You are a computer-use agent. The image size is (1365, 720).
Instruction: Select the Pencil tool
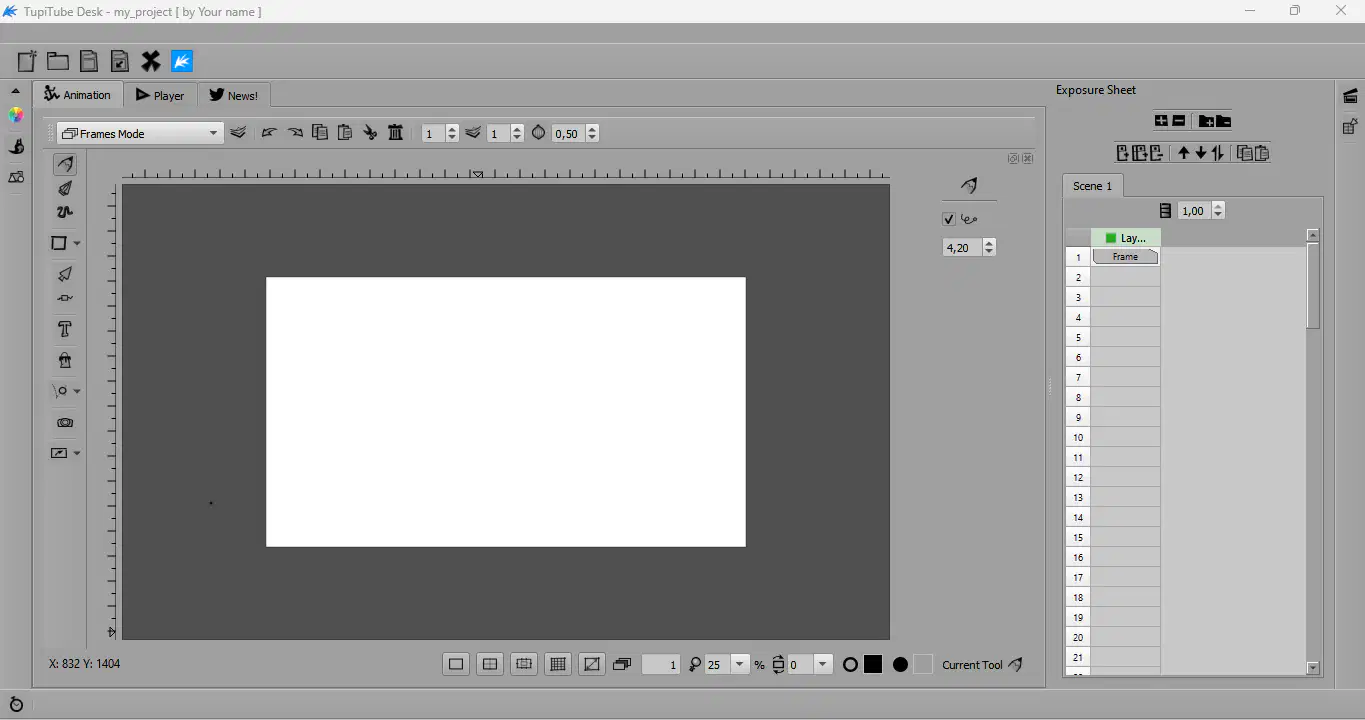65,164
